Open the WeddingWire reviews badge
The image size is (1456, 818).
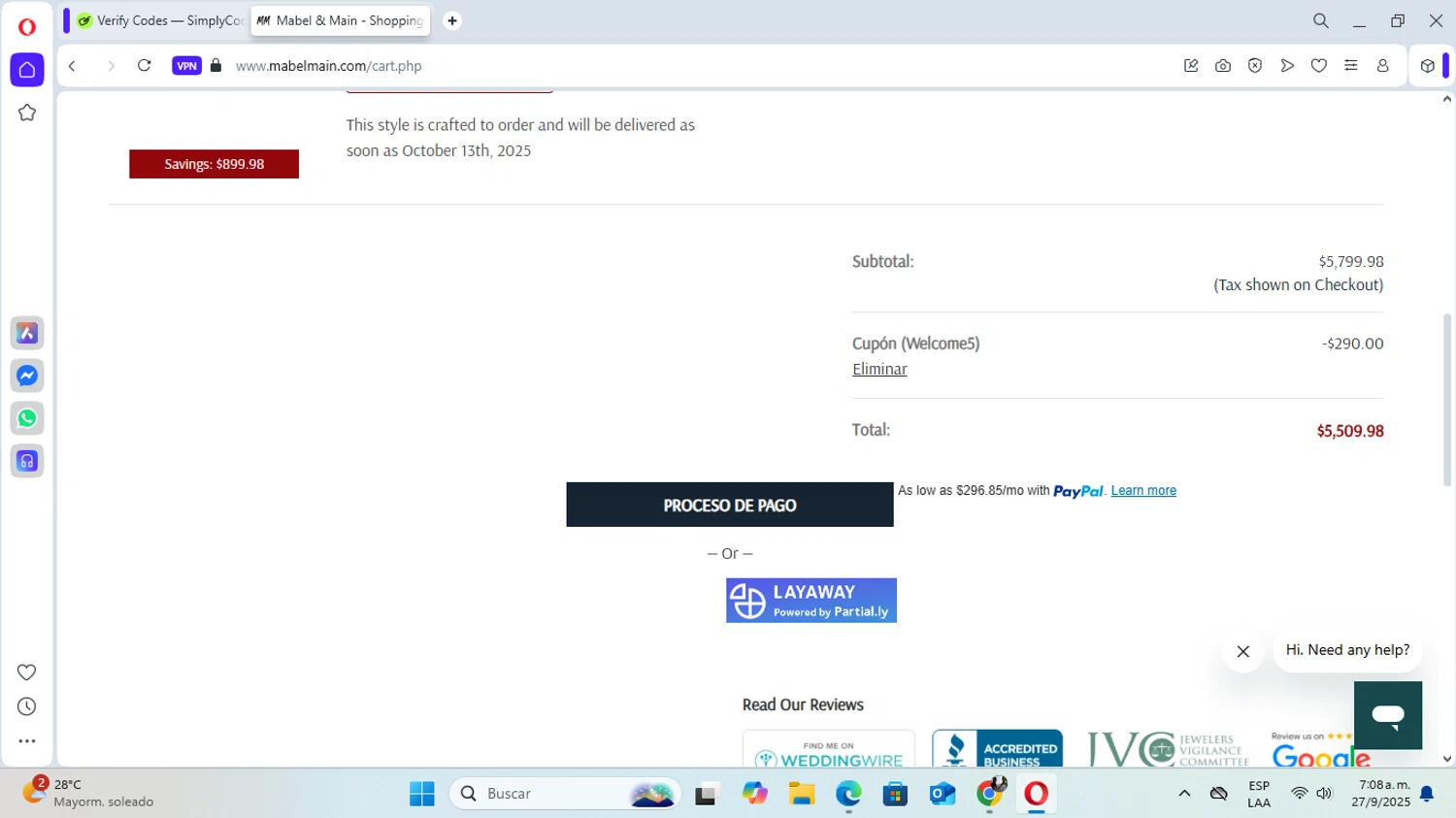pyautogui.click(x=829, y=749)
